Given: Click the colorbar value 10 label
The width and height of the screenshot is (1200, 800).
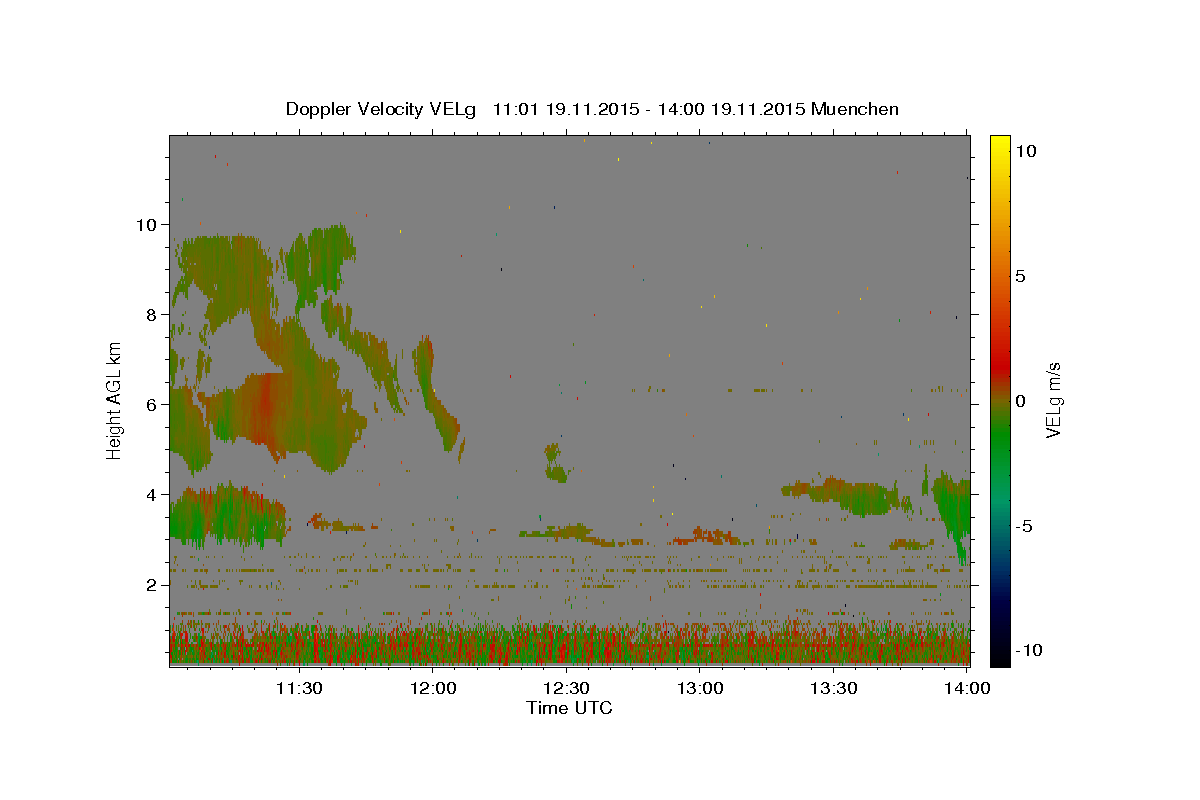Looking at the screenshot, I should (1025, 151).
